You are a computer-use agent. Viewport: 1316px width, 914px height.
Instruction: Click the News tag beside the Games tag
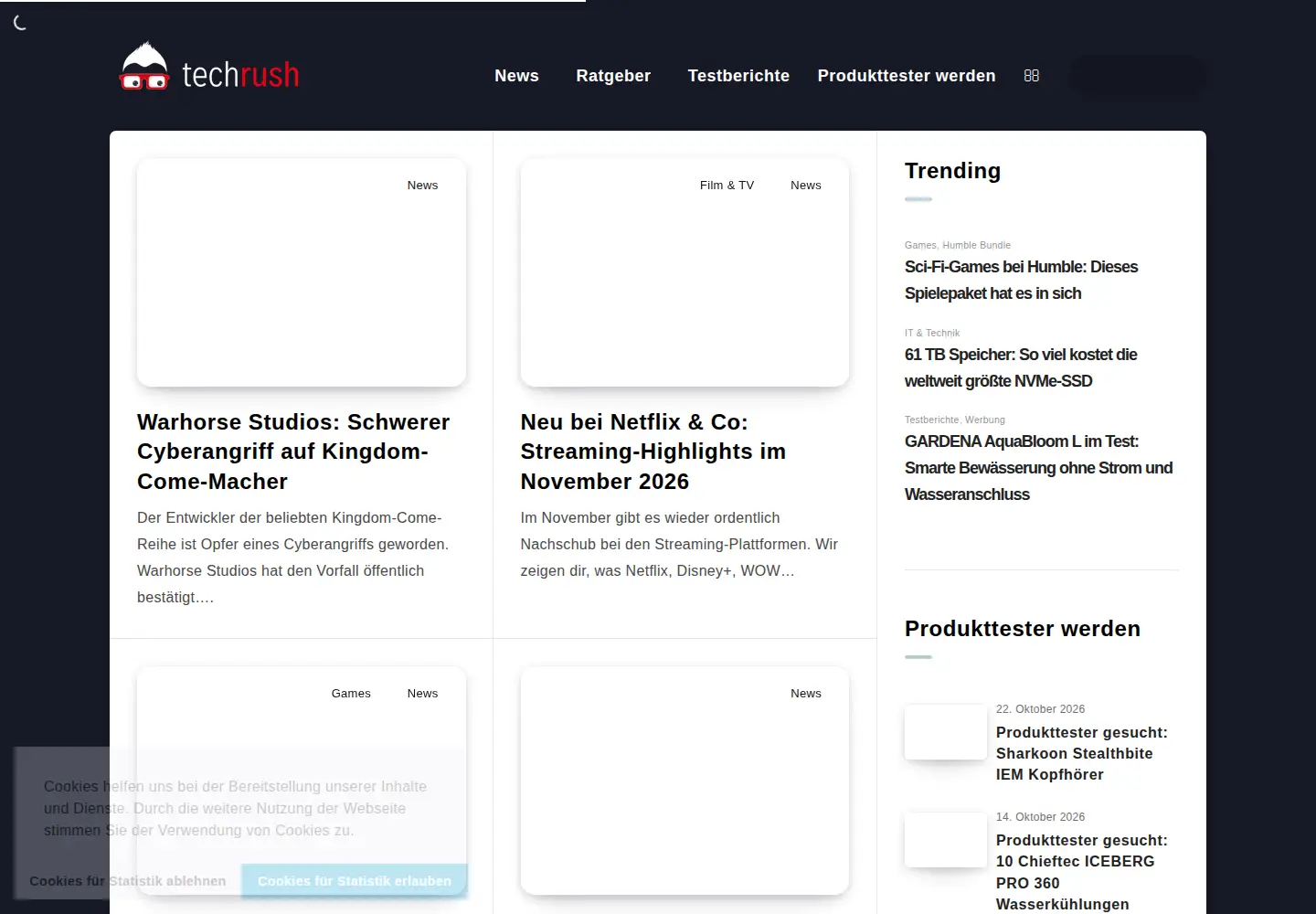(422, 694)
